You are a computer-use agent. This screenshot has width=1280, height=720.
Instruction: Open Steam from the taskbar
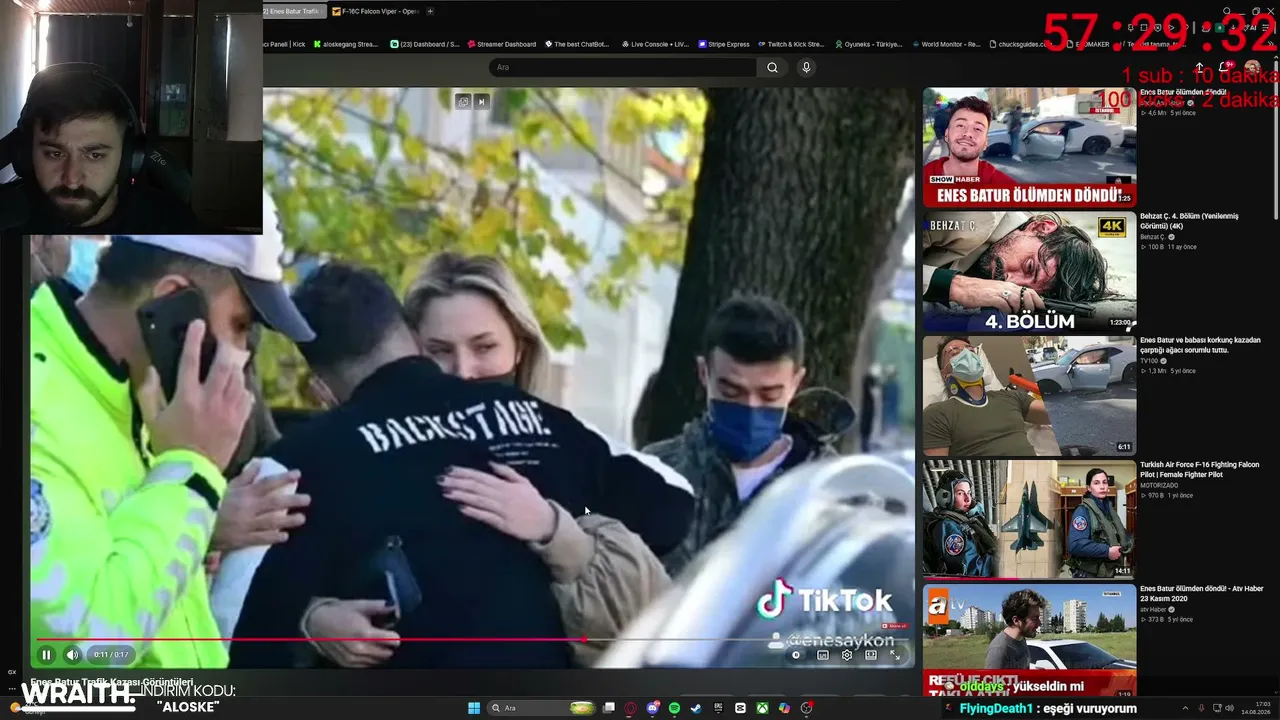[x=696, y=708]
